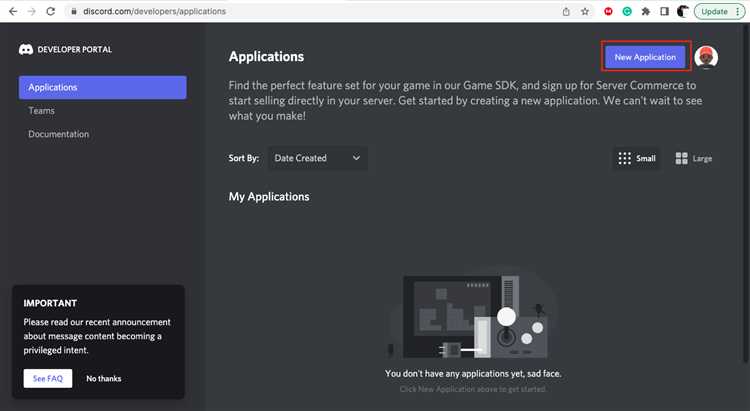Click the New Application button
Viewport: 750px width, 411px height.
645,57
